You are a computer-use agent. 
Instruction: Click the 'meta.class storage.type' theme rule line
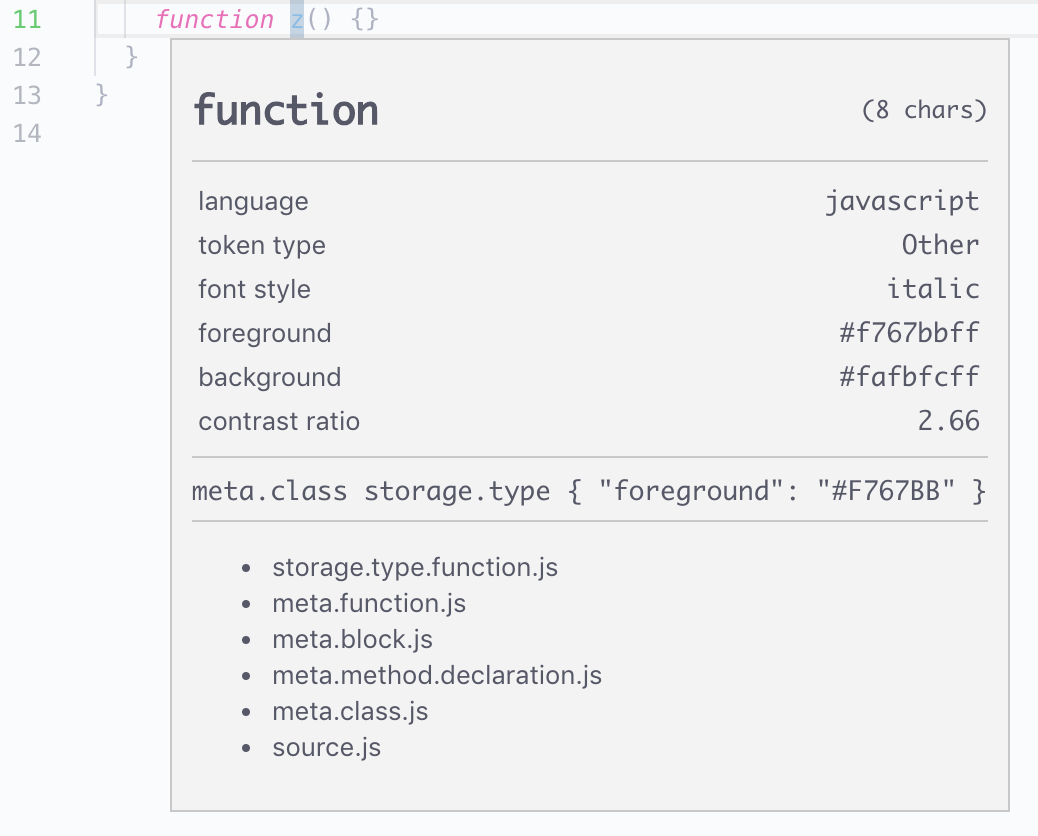(589, 491)
